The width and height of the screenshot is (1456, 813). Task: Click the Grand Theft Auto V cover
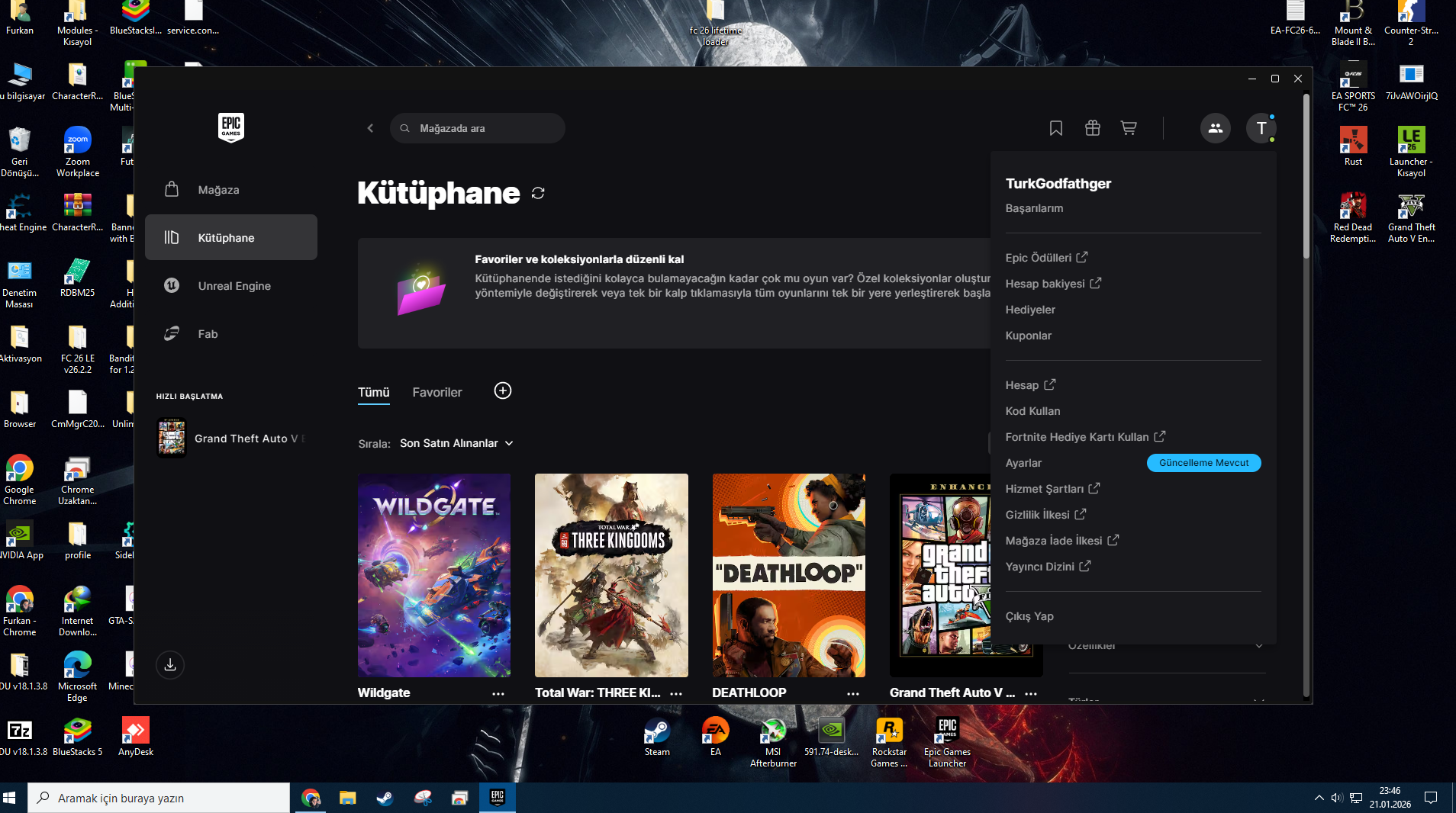coord(940,575)
